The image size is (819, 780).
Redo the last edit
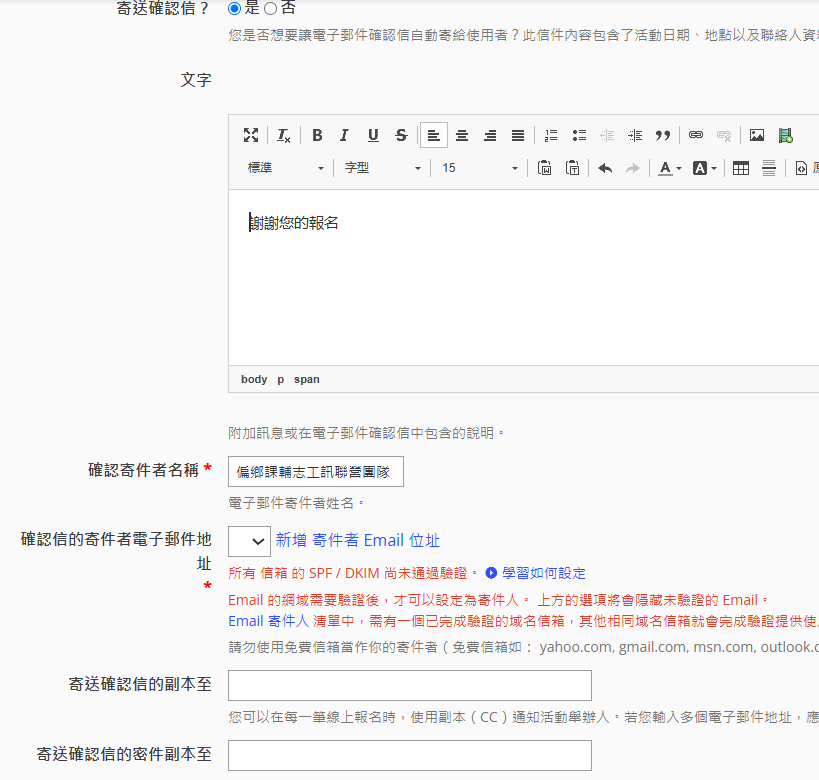point(633,168)
